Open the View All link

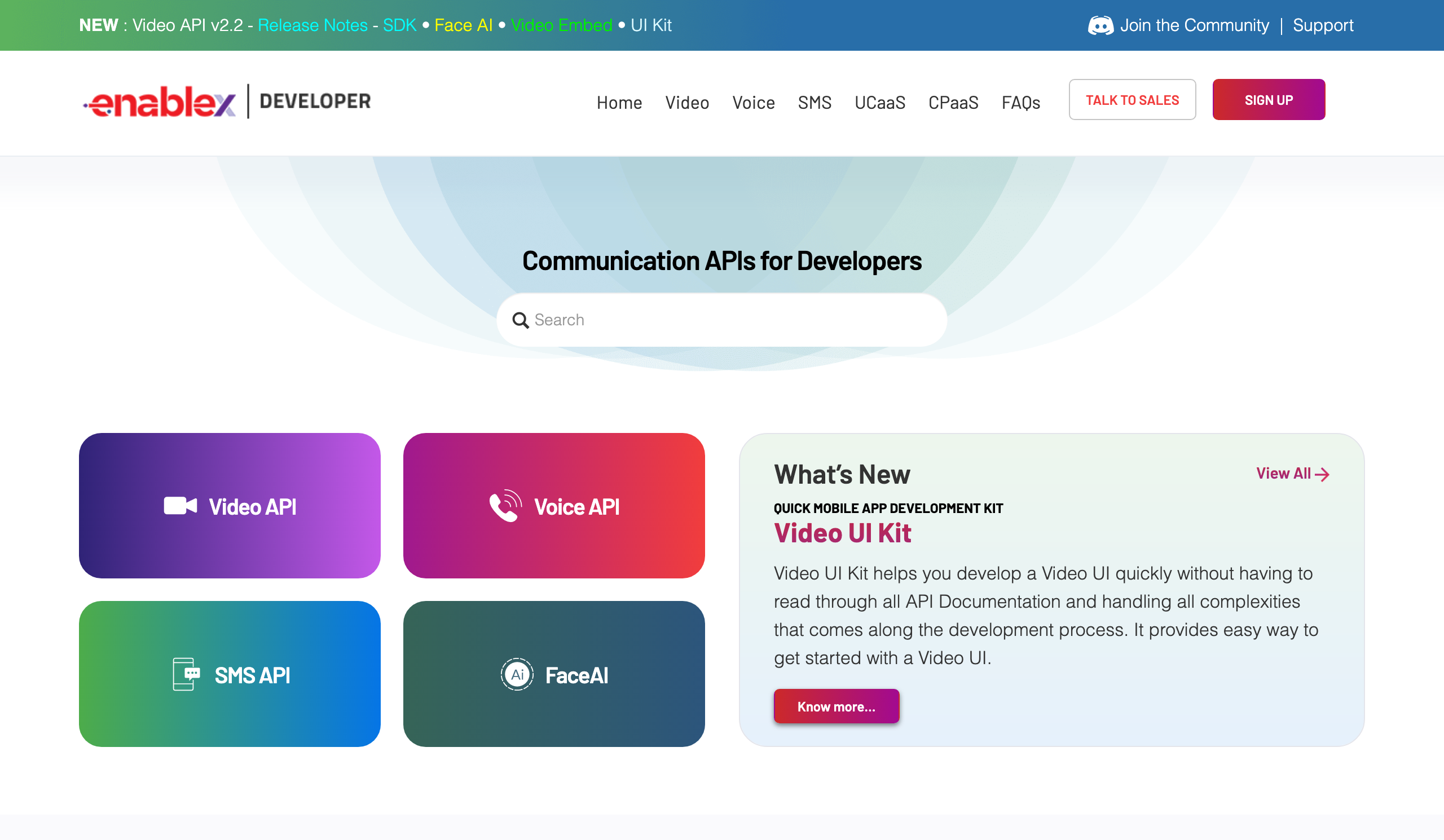point(1292,474)
